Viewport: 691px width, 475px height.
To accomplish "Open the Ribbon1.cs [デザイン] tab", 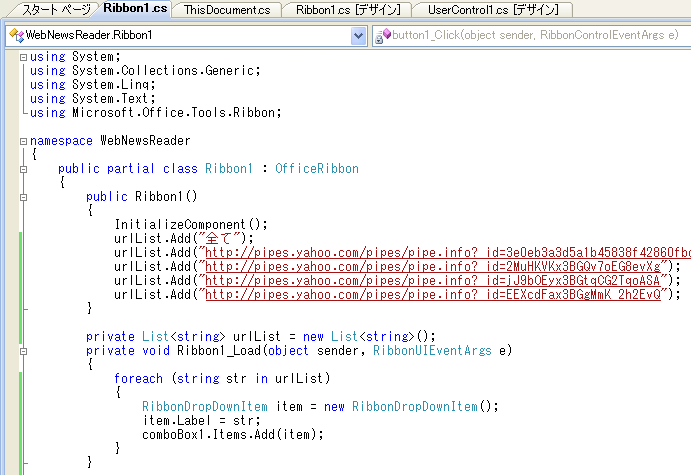I will click(x=348, y=10).
